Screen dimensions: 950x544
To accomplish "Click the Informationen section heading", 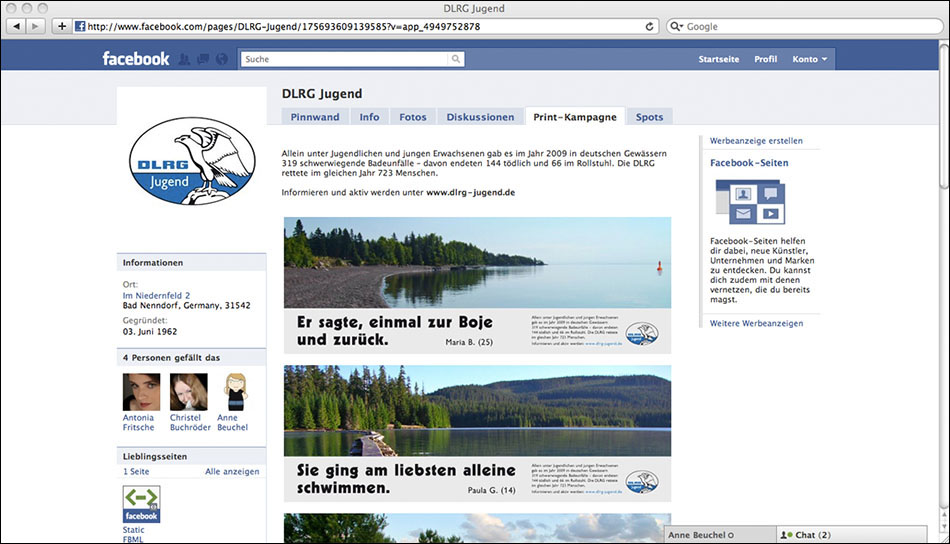I will (x=153, y=262).
